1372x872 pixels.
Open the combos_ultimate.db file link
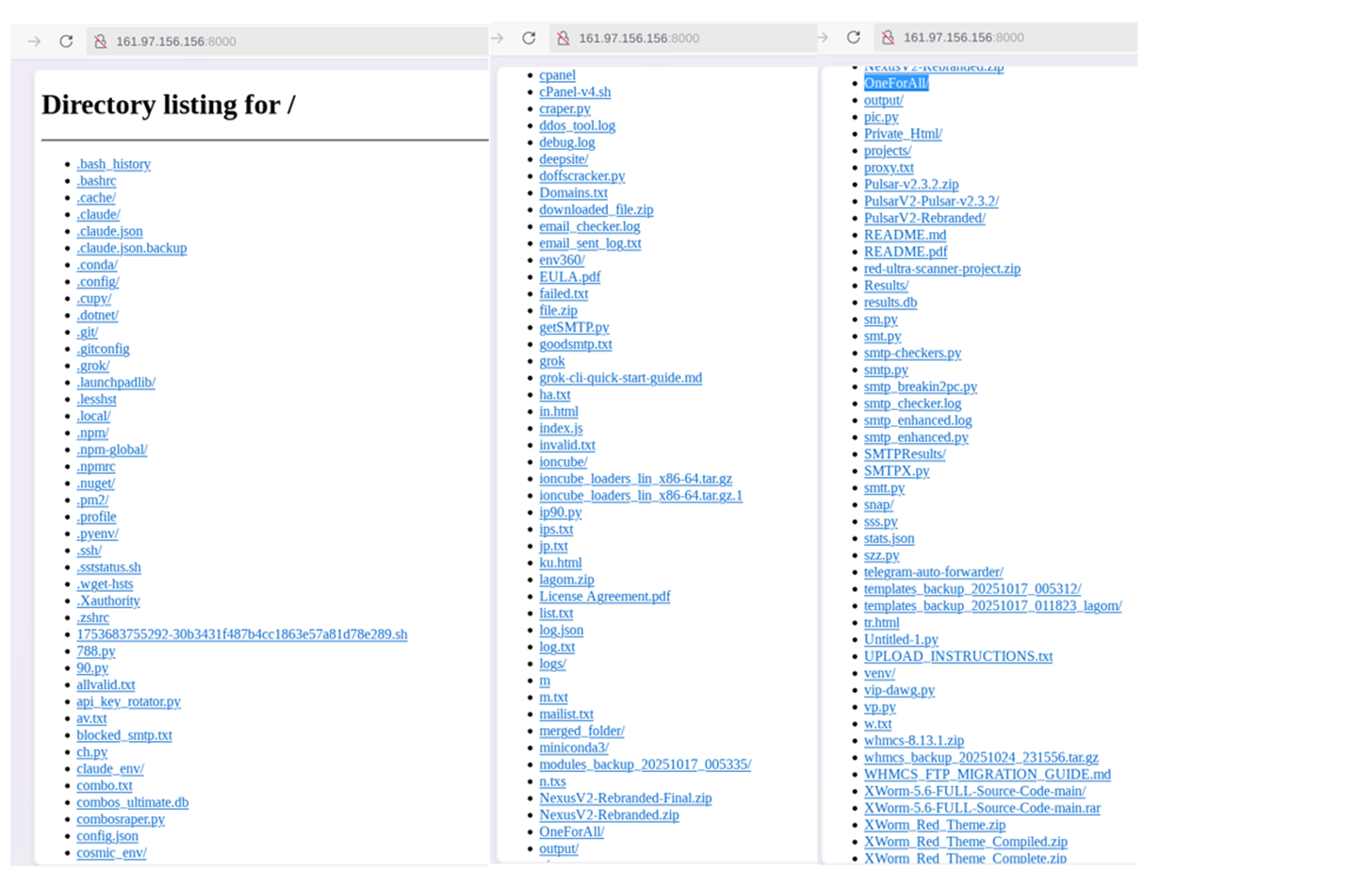coord(132,802)
